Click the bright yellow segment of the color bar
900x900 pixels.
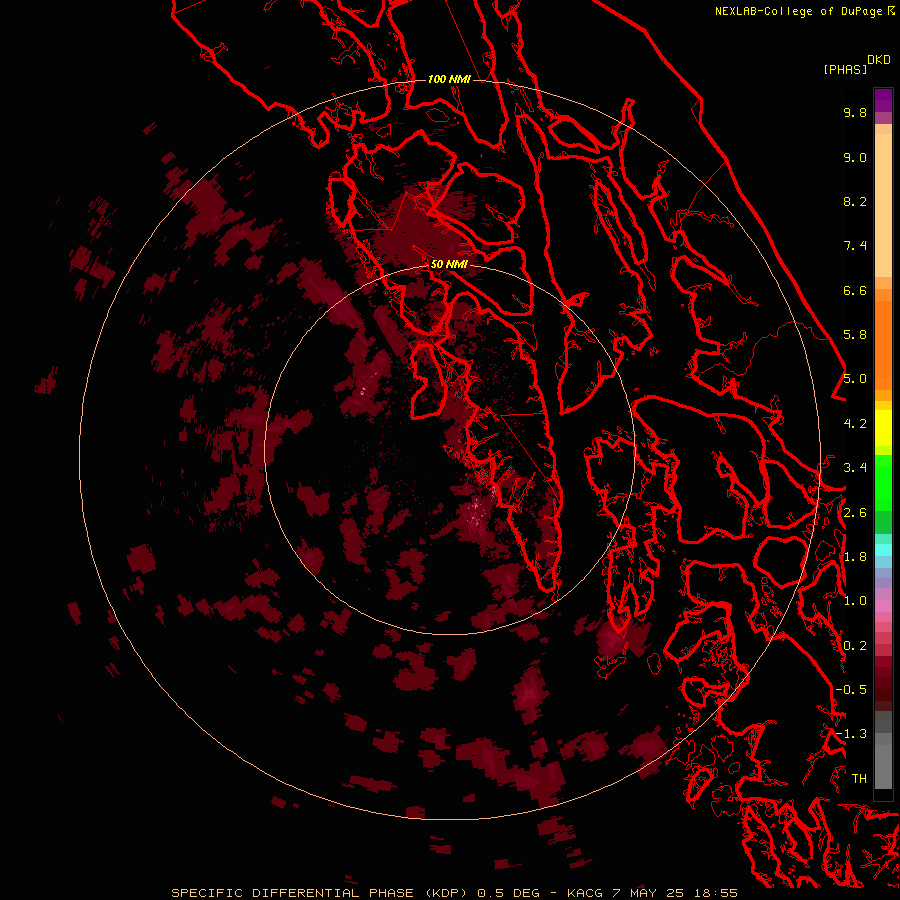(883, 428)
